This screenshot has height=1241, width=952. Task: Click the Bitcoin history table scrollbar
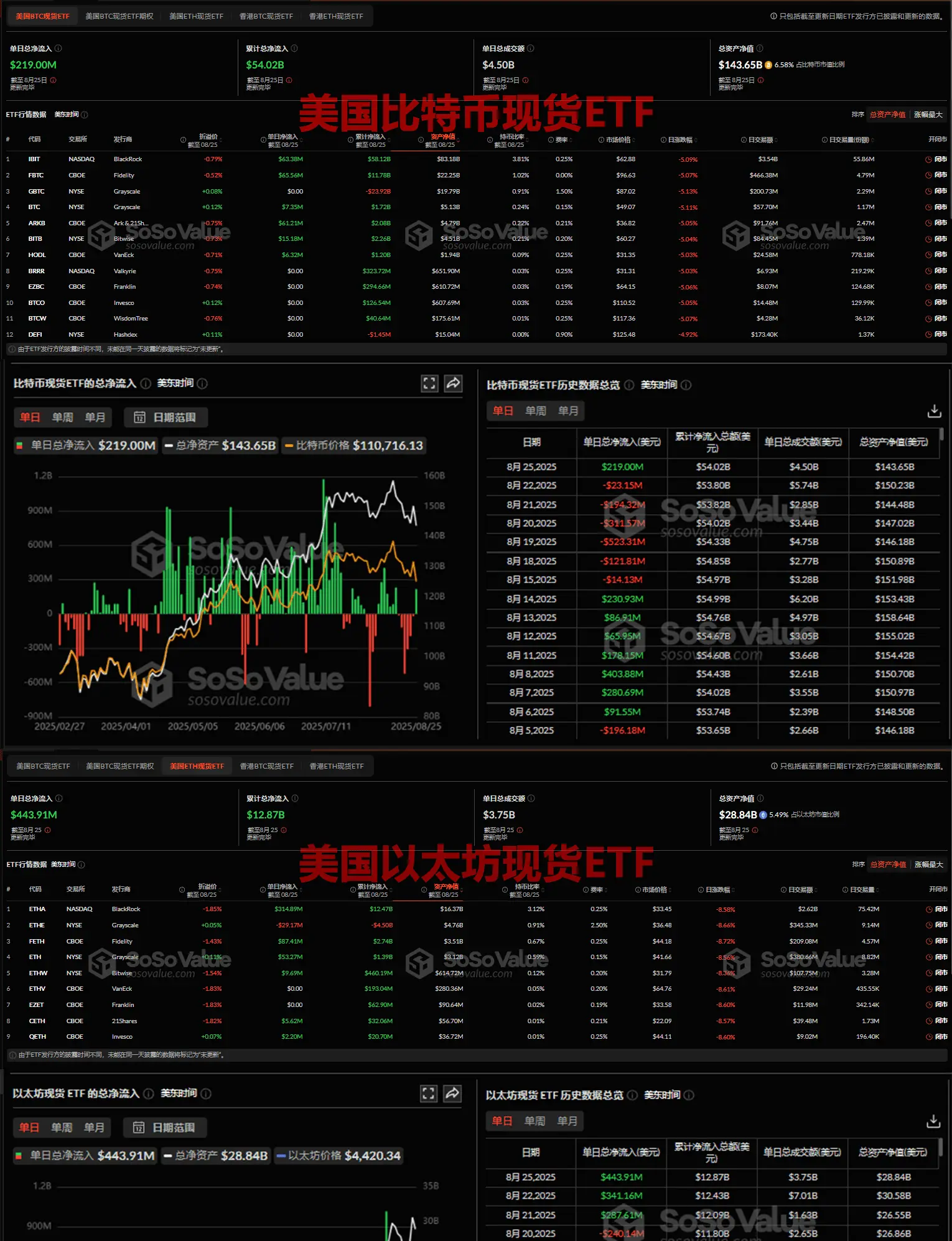941,434
